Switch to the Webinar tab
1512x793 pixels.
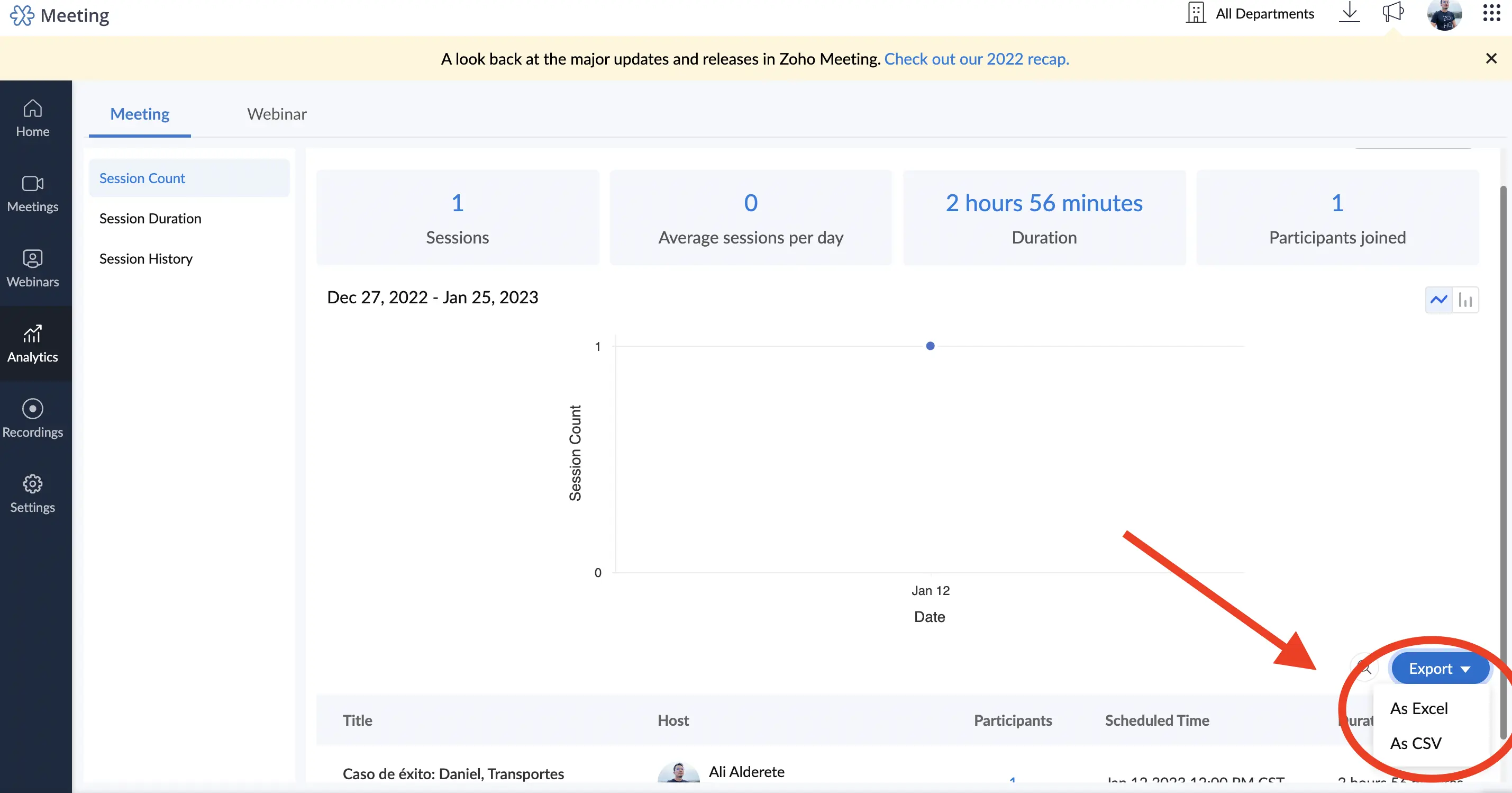[x=276, y=113]
